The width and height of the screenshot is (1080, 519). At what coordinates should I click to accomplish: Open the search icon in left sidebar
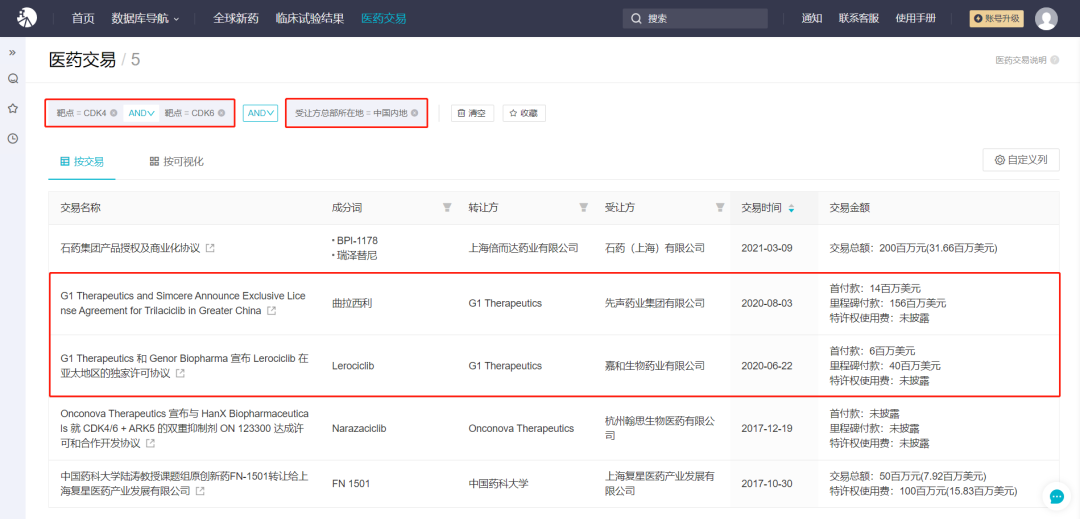(12, 78)
